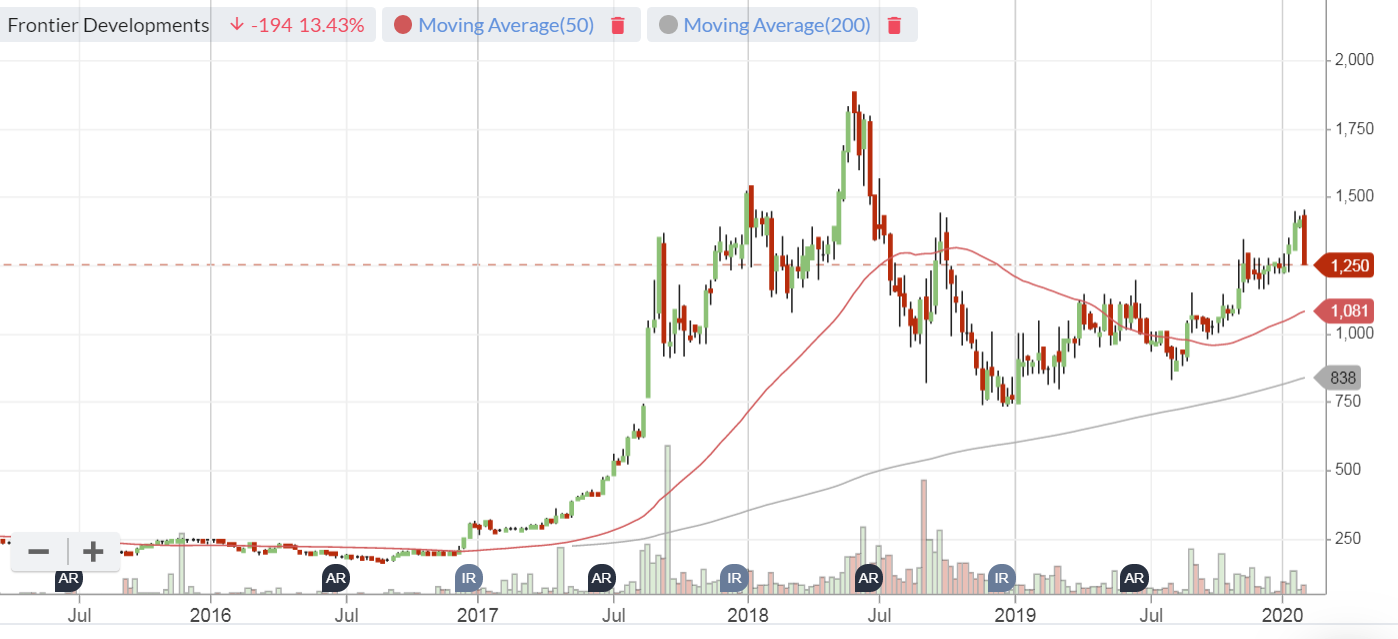Click the 1,081 moving average price tag
This screenshot has width=1398, height=639.
(x=1345, y=311)
